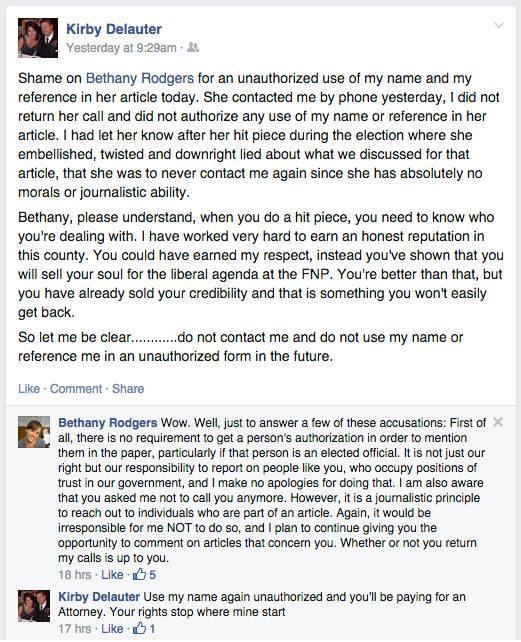
Task: Open Kirby Delauter's avatar in the reply comment
Action: click(34, 606)
